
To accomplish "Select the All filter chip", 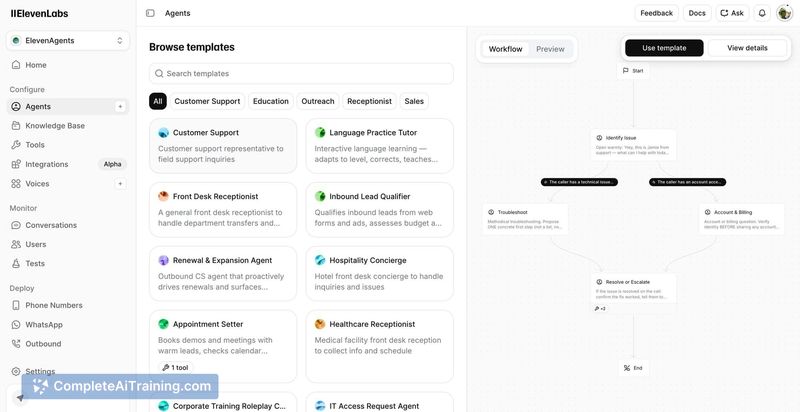I will coord(158,101).
